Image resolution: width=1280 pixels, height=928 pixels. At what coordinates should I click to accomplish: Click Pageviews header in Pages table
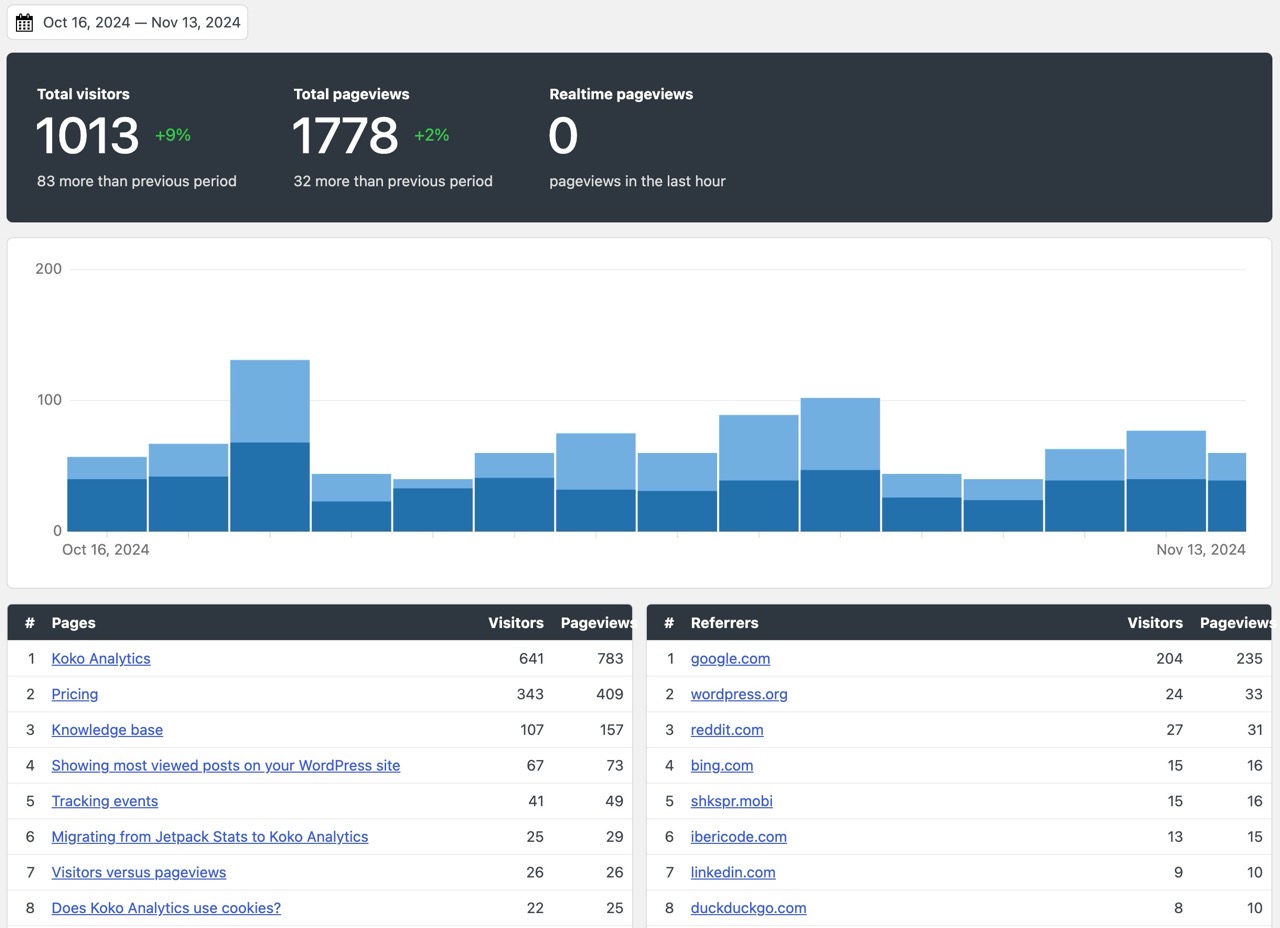(596, 622)
